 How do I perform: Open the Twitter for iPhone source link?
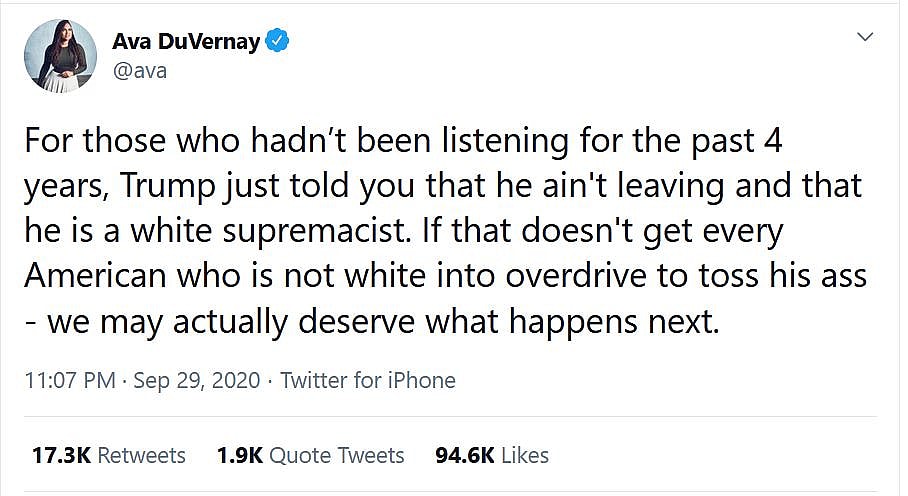368,380
